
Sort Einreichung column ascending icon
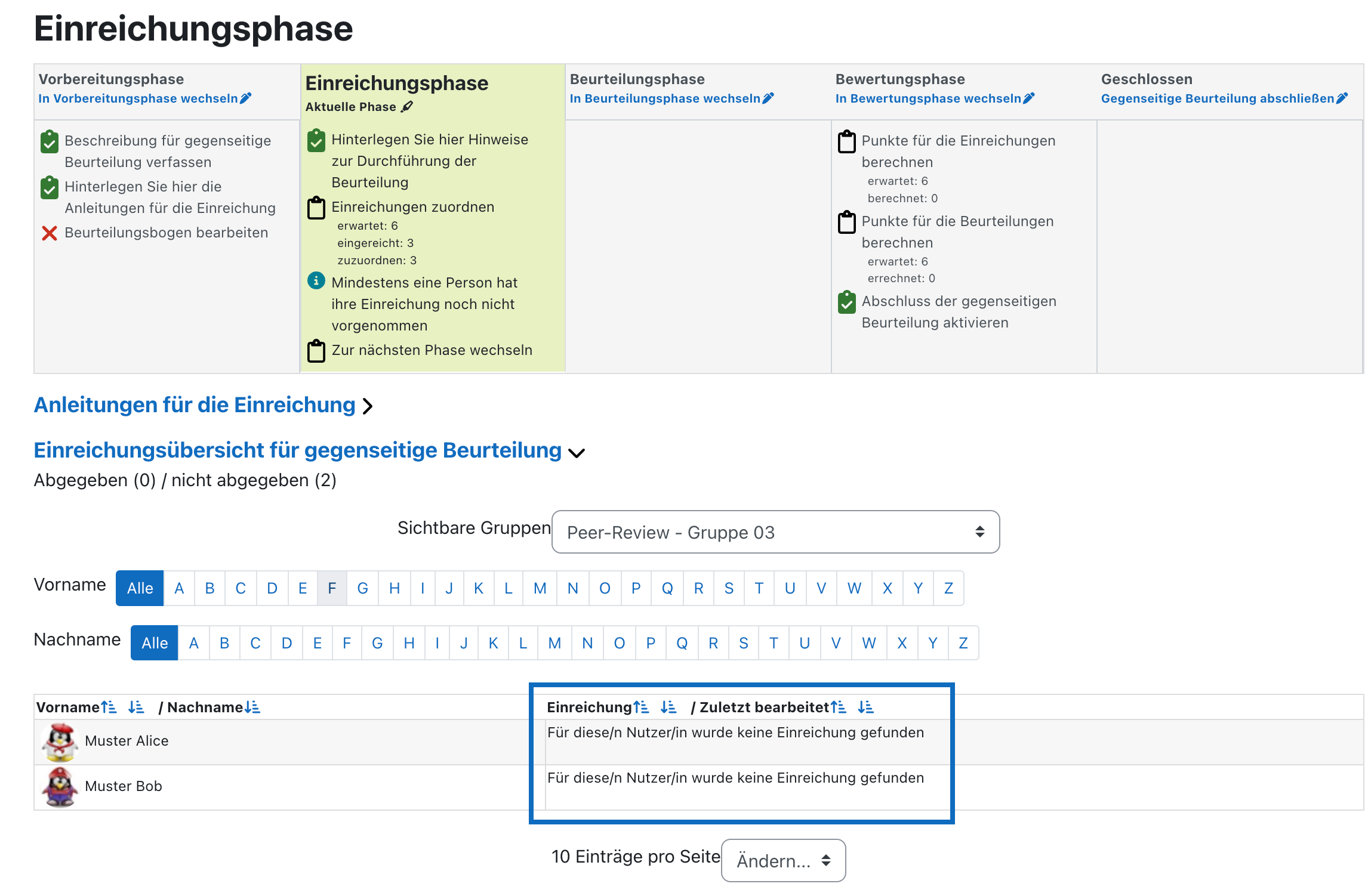(x=641, y=707)
